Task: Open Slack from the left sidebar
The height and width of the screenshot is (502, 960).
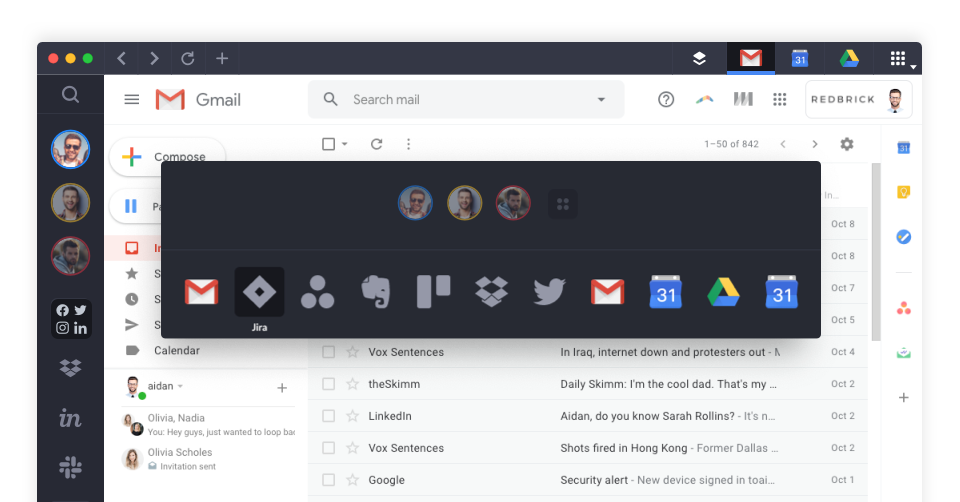Action: click(70, 467)
